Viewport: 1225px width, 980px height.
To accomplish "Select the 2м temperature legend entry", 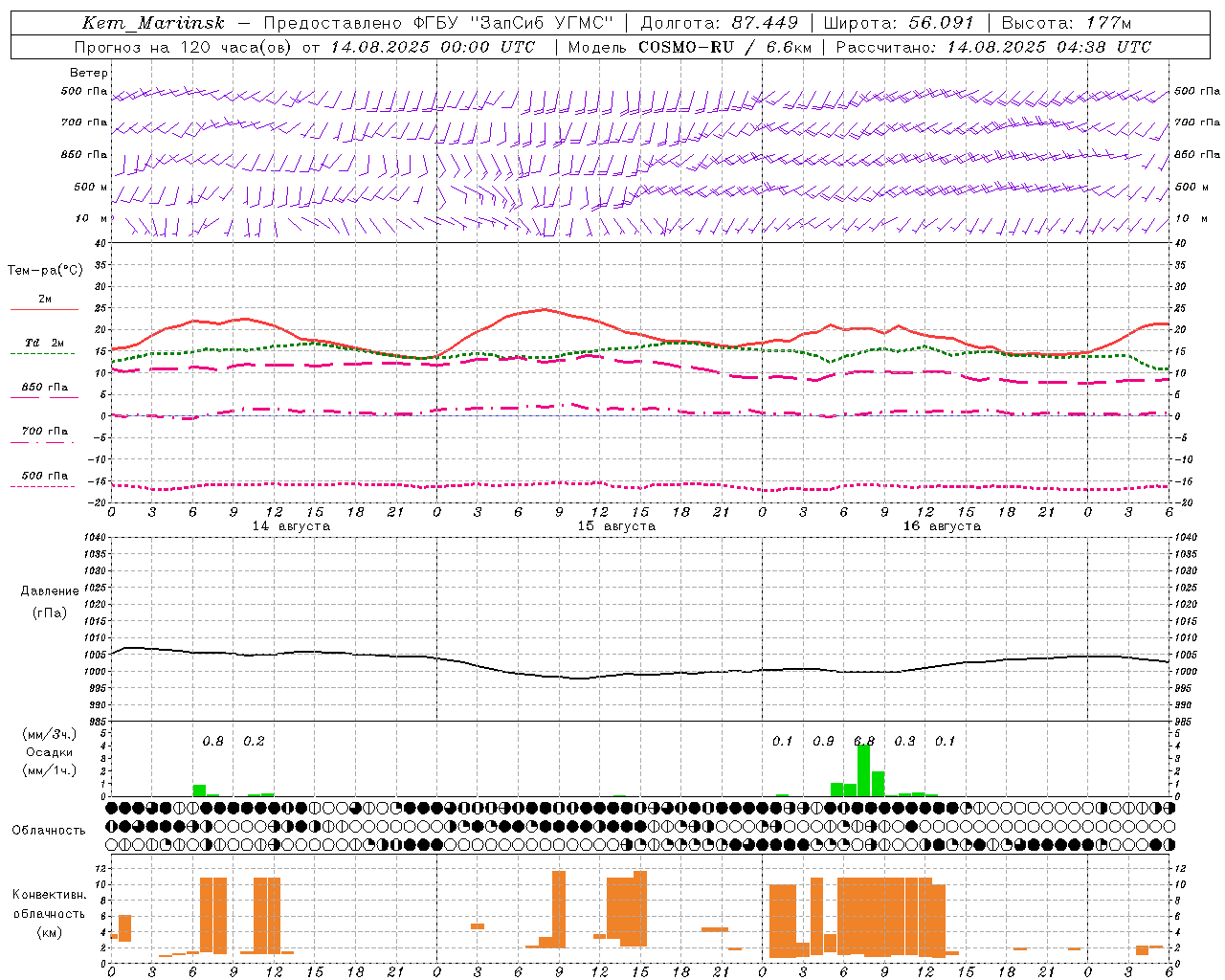I will pyautogui.click(x=45, y=300).
